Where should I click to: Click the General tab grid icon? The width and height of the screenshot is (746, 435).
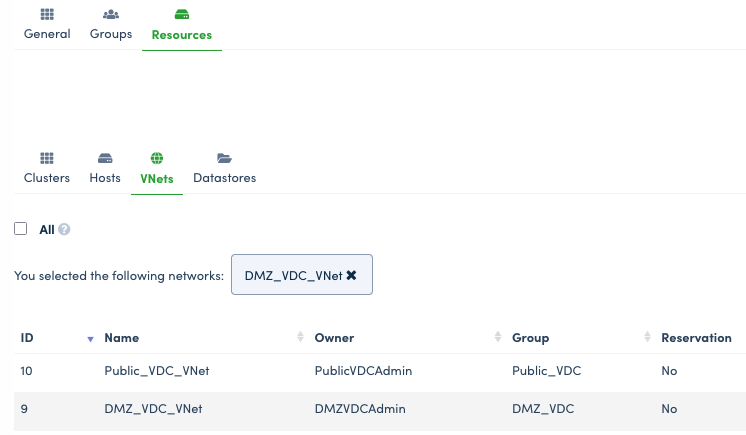tap(47, 16)
